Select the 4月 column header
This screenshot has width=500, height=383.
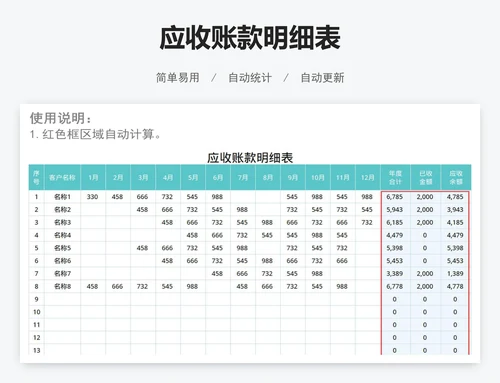pos(168,177)
